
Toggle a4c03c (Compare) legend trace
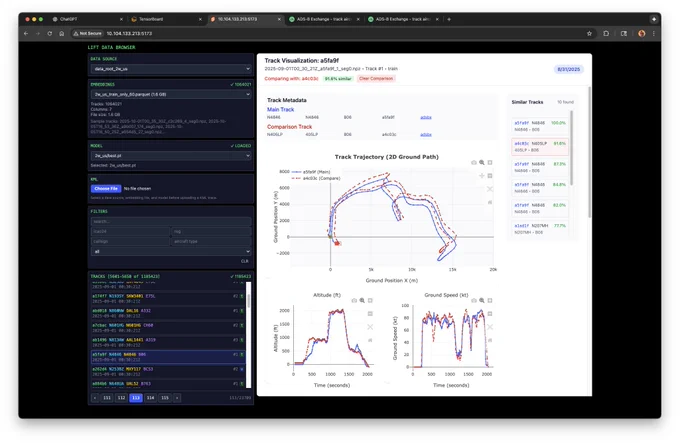pos(316,178)
